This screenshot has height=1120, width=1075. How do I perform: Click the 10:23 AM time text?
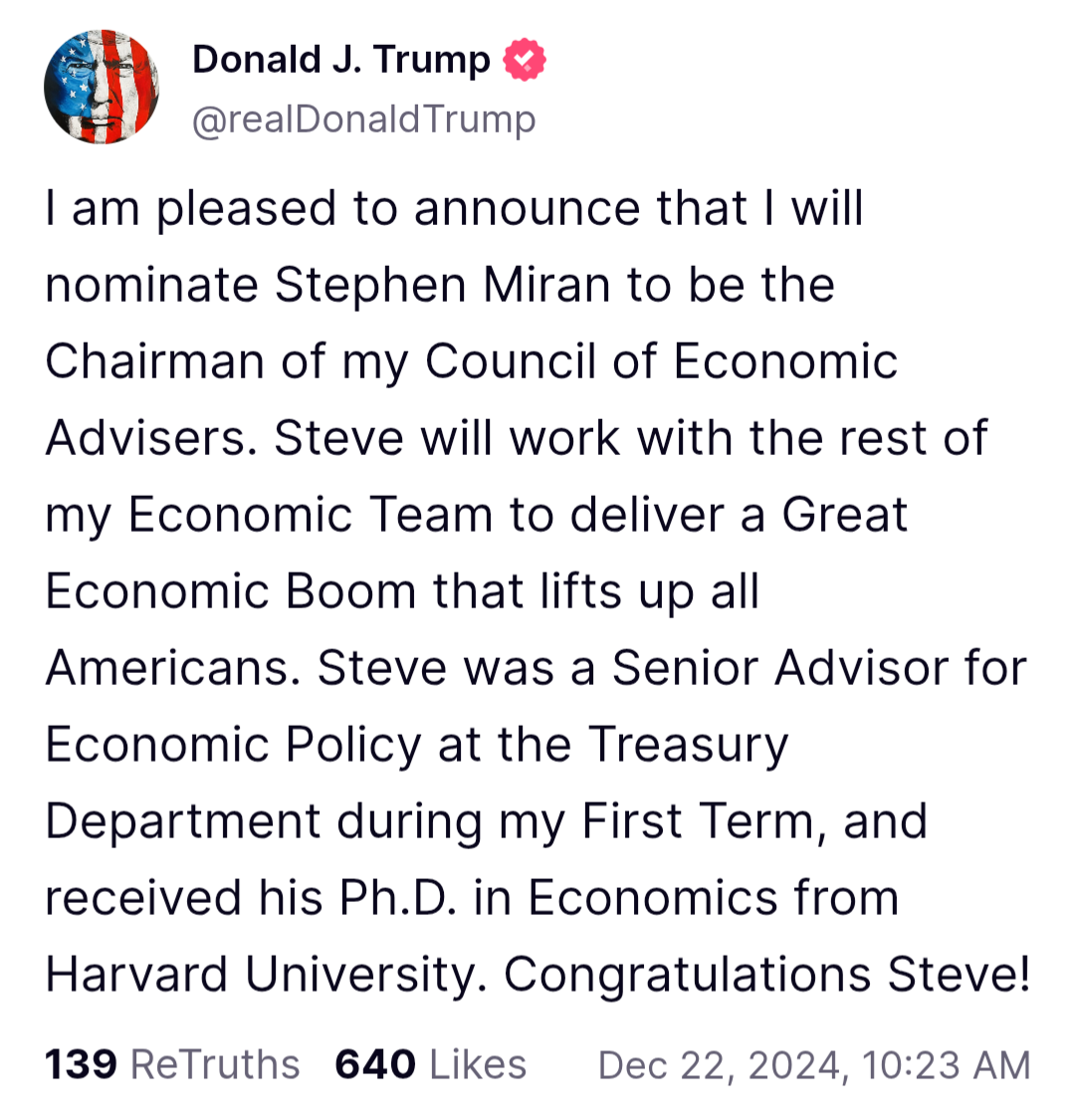[x=947, y=1065]
